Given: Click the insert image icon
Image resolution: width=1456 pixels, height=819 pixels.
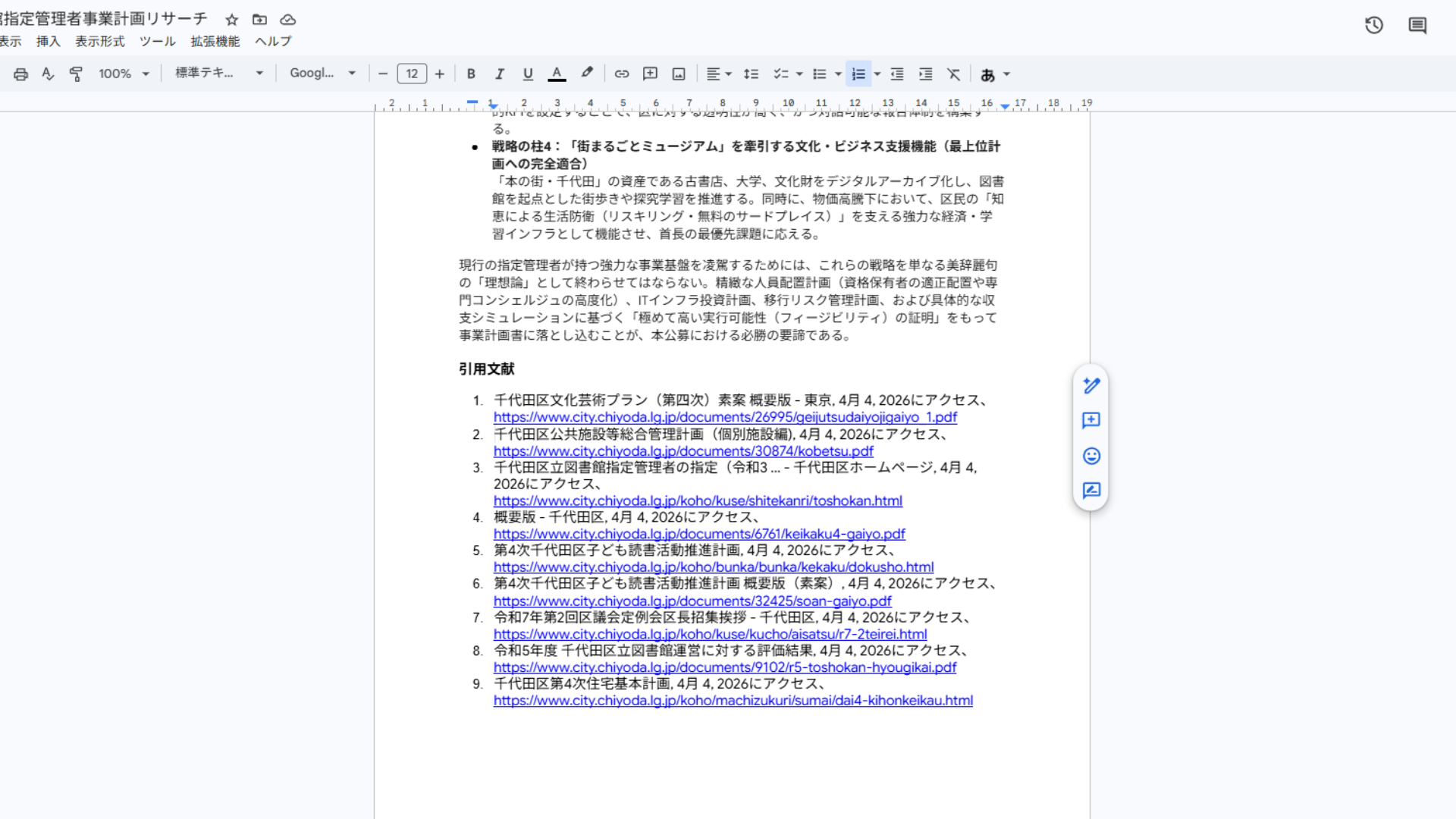Looking at the screenshot, I should click(679, 74).
